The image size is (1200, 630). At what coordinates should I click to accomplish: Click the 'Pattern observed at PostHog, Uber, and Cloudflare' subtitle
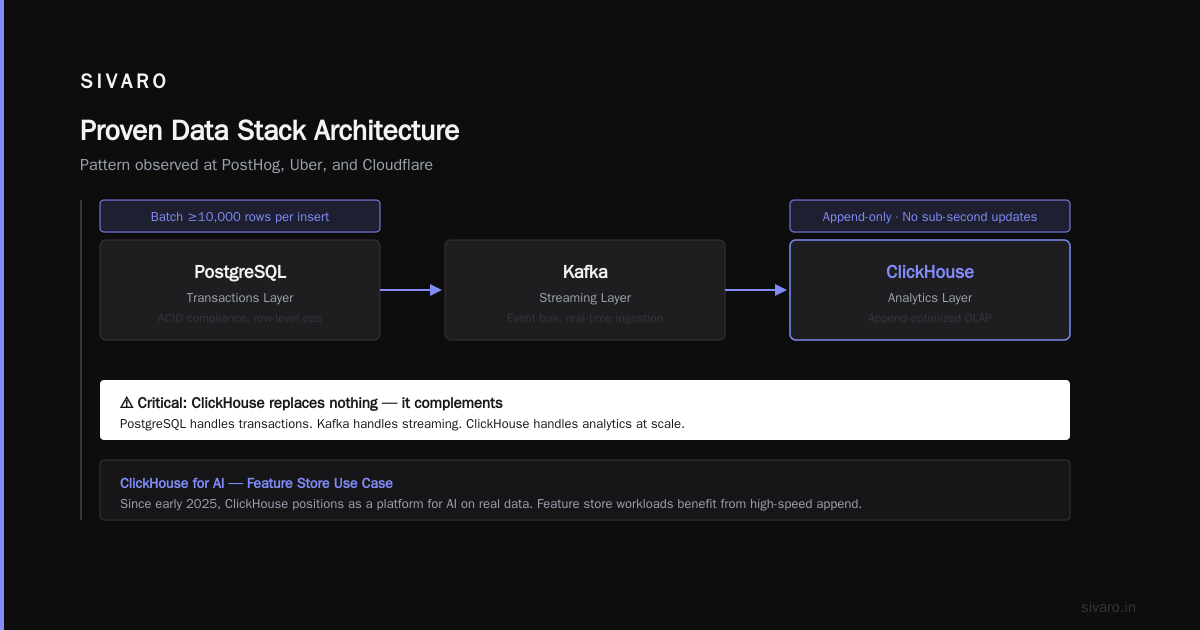(256, 165)
